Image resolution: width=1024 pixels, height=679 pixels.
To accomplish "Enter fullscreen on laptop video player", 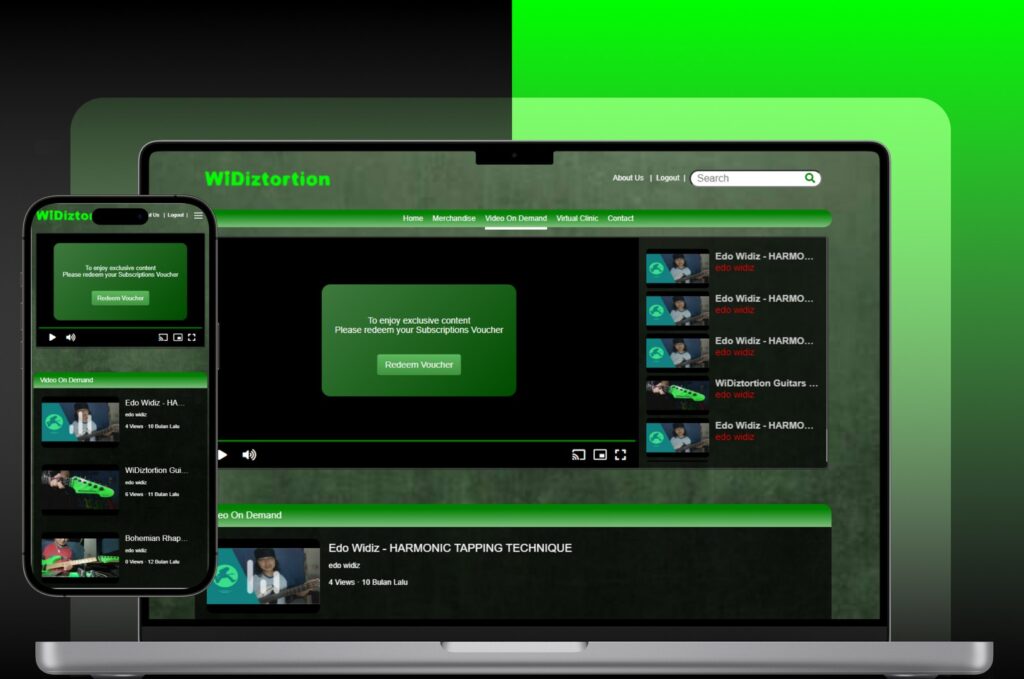I will click(x=620, y=454).
